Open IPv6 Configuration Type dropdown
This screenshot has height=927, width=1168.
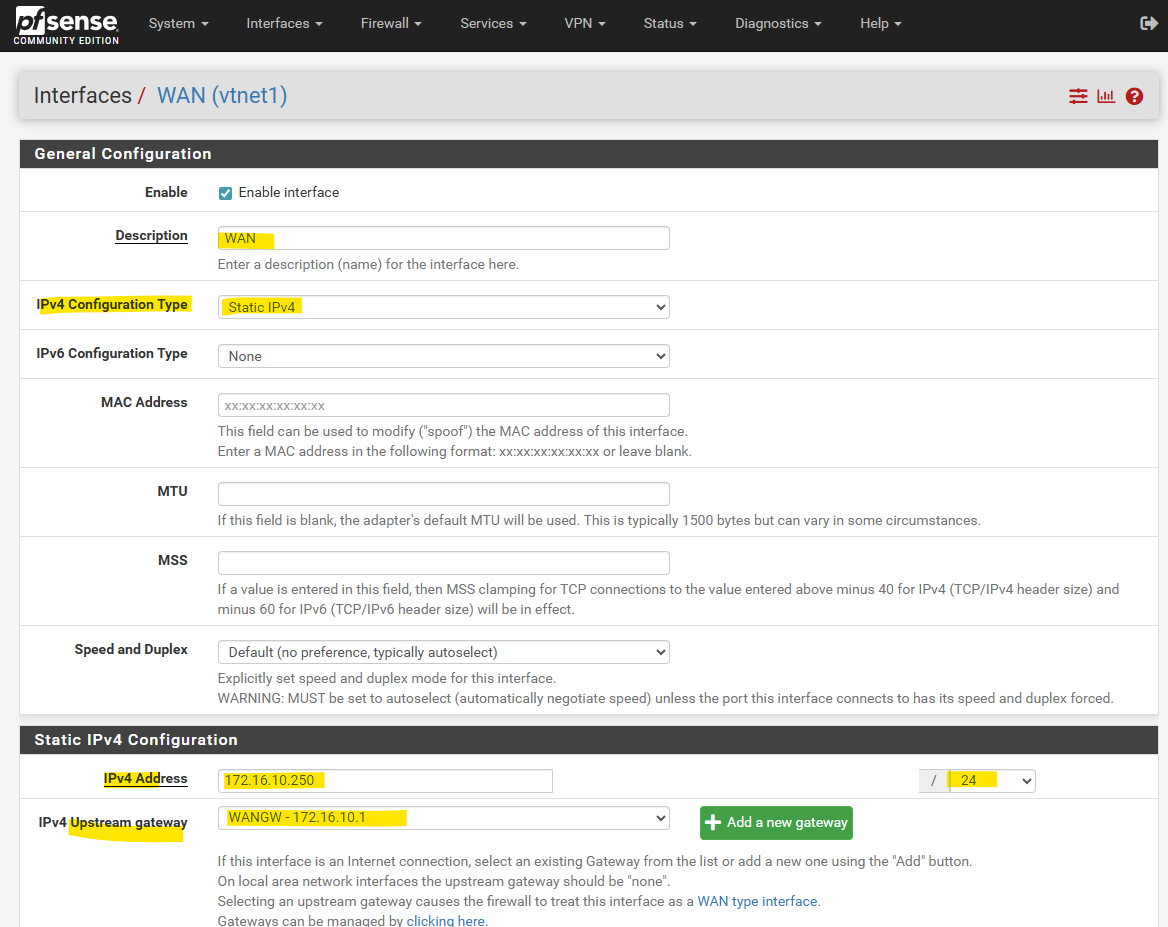click(443, 356)
